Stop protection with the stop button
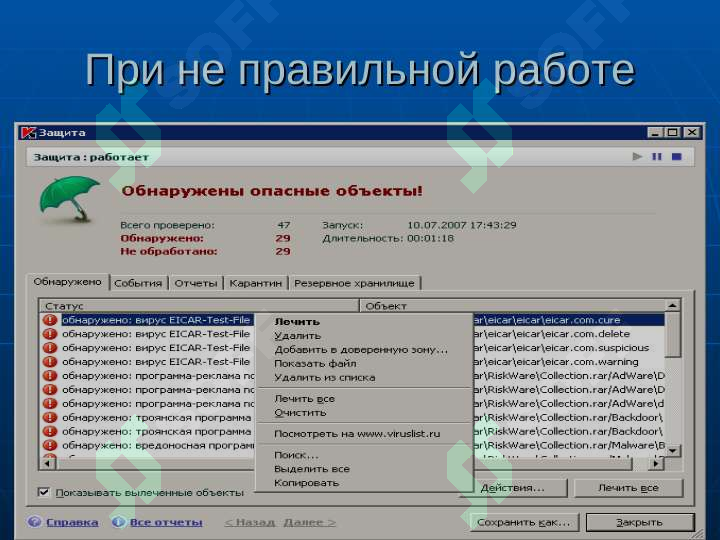The width and height of the screenshot is (720, 540). (676, 157)
